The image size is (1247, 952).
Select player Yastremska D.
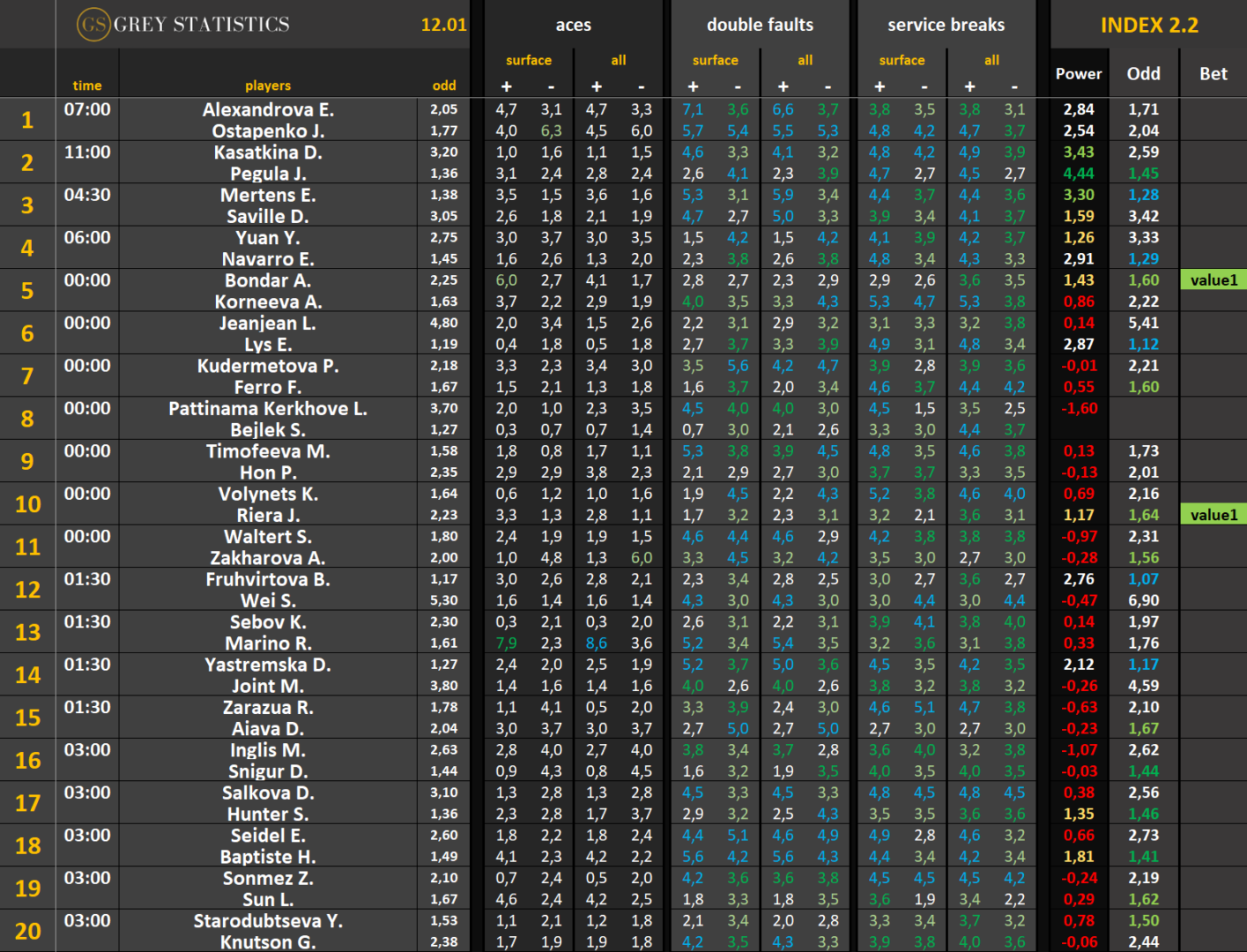[268, 666]
